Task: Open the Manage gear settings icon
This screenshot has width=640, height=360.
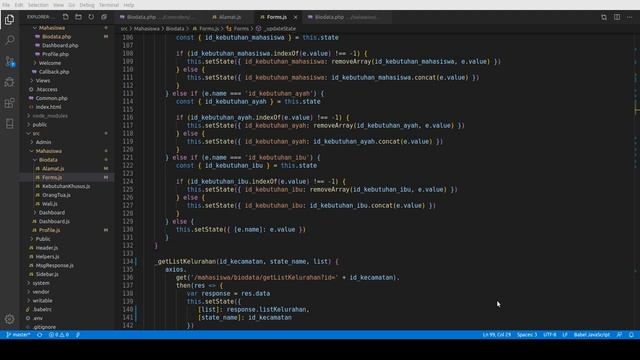Action: [x=9, y=319]
